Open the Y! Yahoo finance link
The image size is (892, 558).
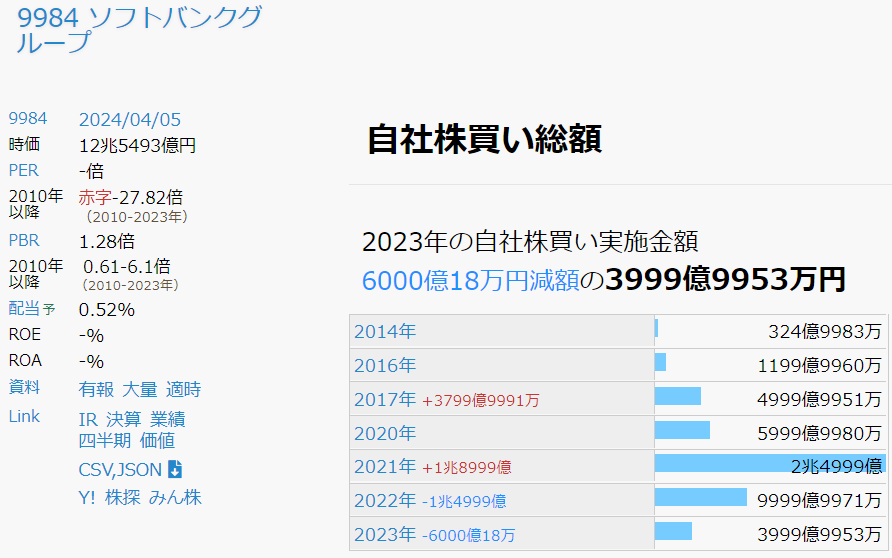(x=86, y=497)
